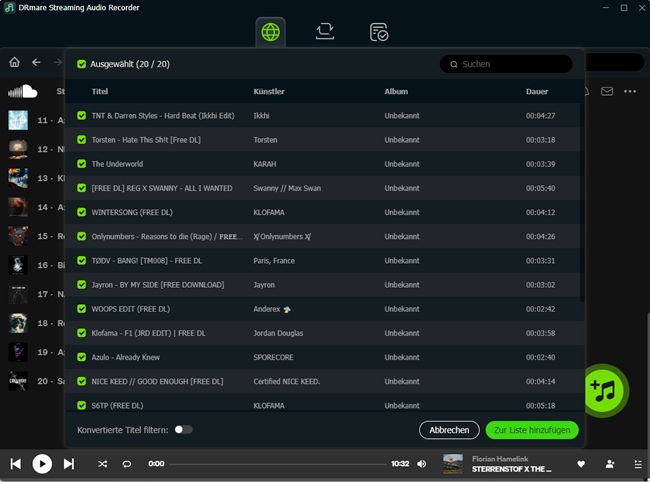The width and height of the screenshot is (650, 482).
Task: Sort by the Titel column header
Action: [99, 92]
